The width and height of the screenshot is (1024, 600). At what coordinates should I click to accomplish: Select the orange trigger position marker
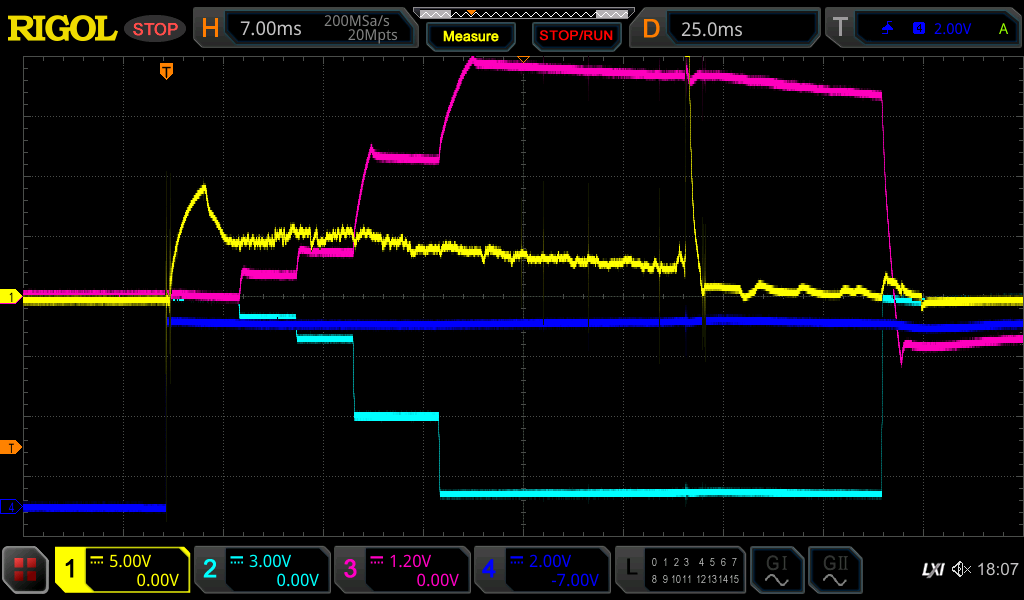167,71
